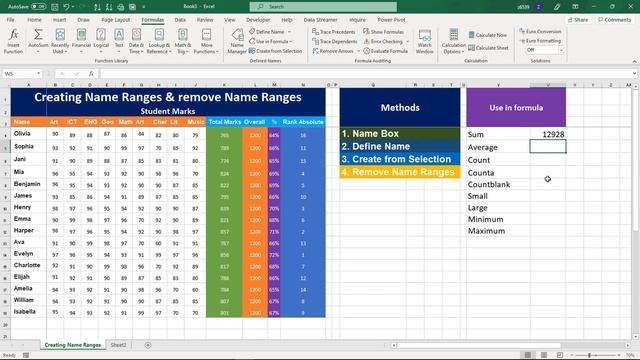This screenshot has width=640, height=360.
Task: Select the Average result cell
Action: pos(548,147)
